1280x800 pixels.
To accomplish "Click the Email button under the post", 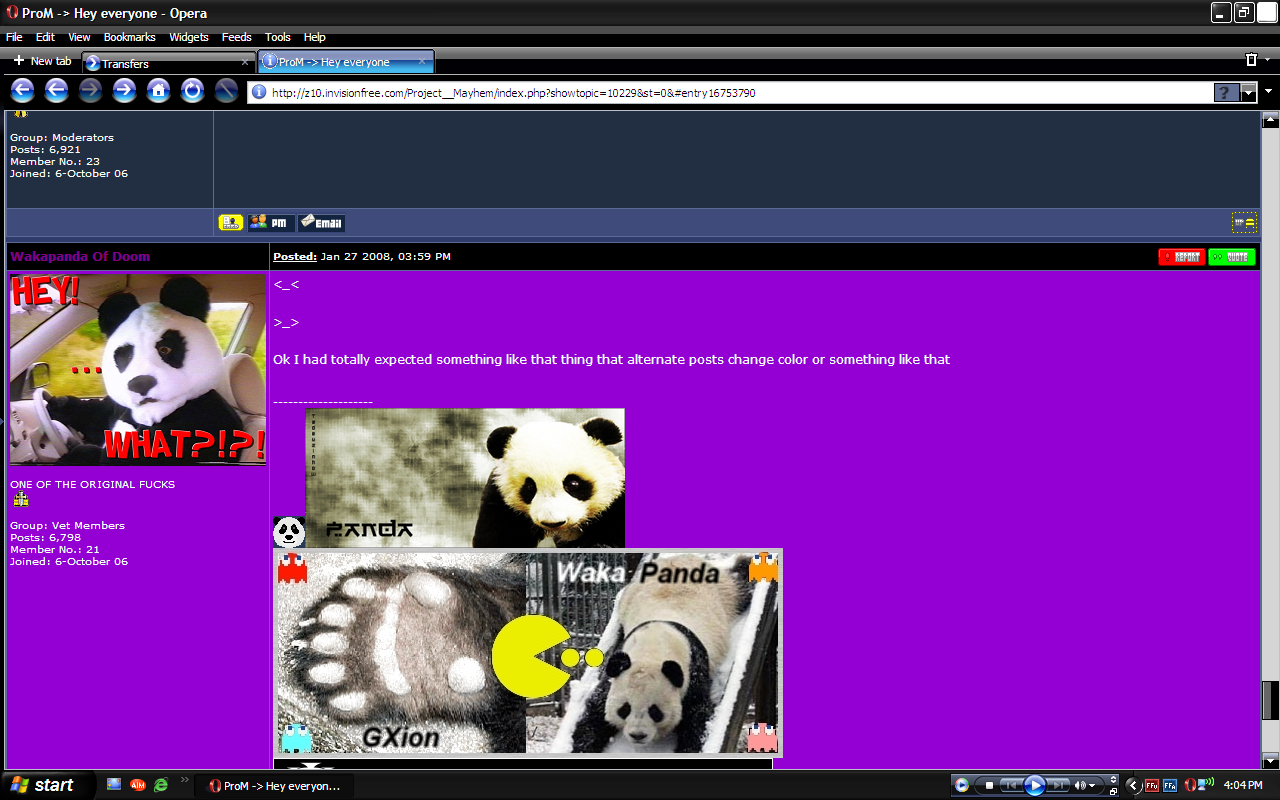I will point(321,223).
